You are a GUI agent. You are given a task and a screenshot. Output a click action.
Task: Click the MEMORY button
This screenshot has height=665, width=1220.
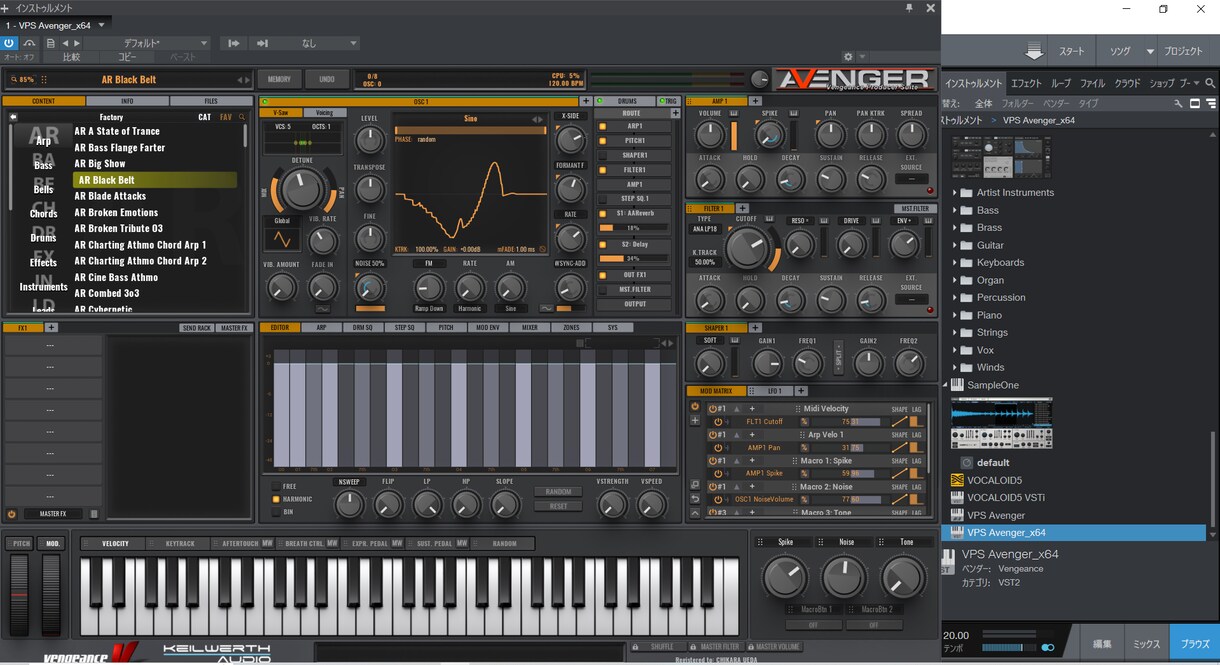click(279, 79)
